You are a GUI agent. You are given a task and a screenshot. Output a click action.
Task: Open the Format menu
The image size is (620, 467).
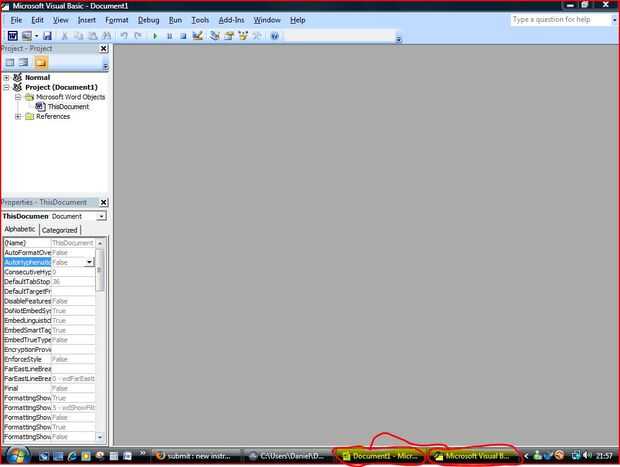pos(117,20)
